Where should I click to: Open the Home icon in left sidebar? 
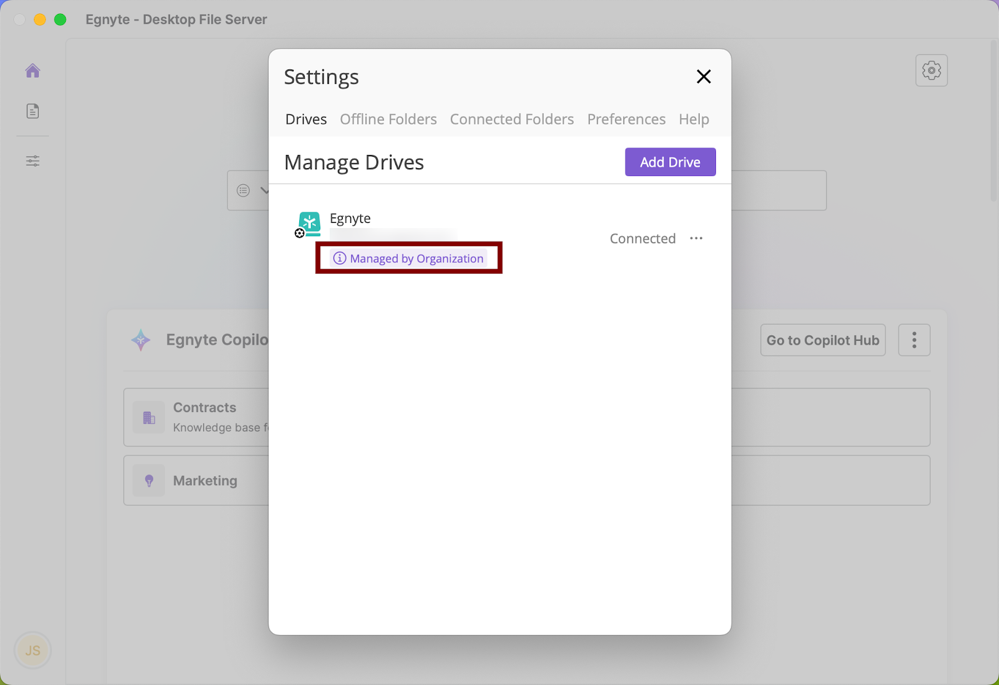(32, 70)
